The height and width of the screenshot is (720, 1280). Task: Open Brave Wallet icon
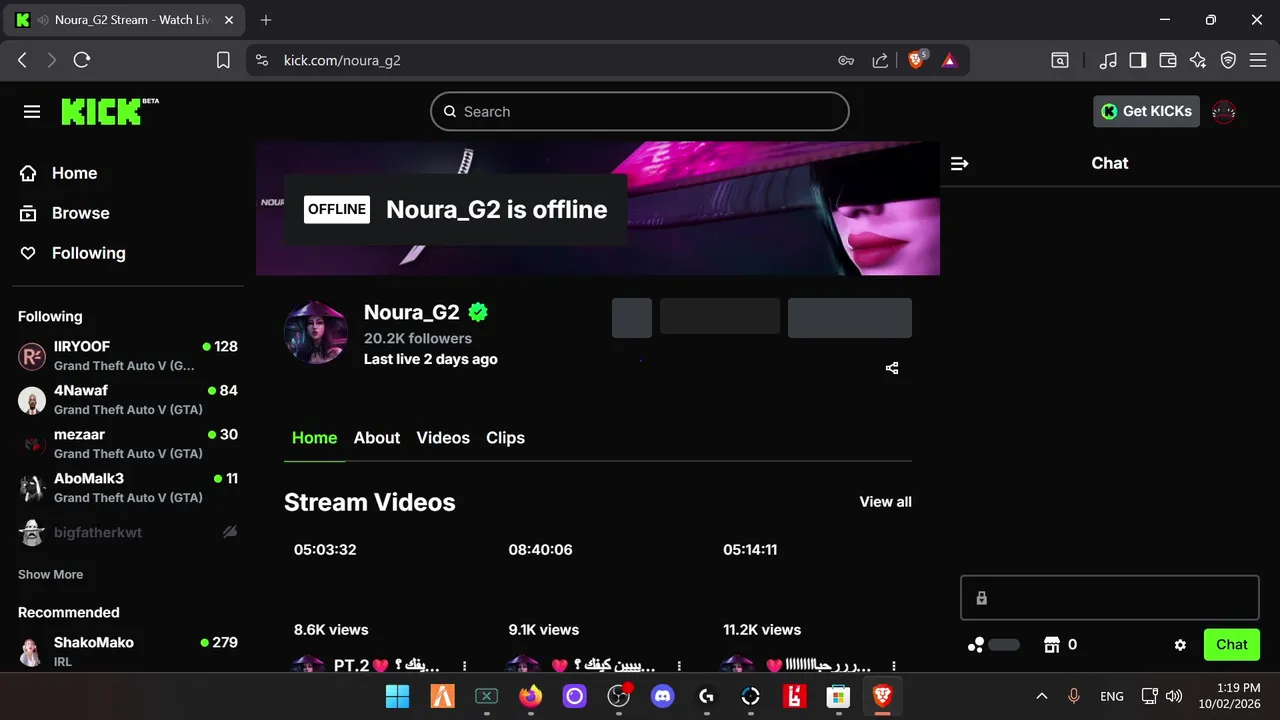click(1167, 60)
